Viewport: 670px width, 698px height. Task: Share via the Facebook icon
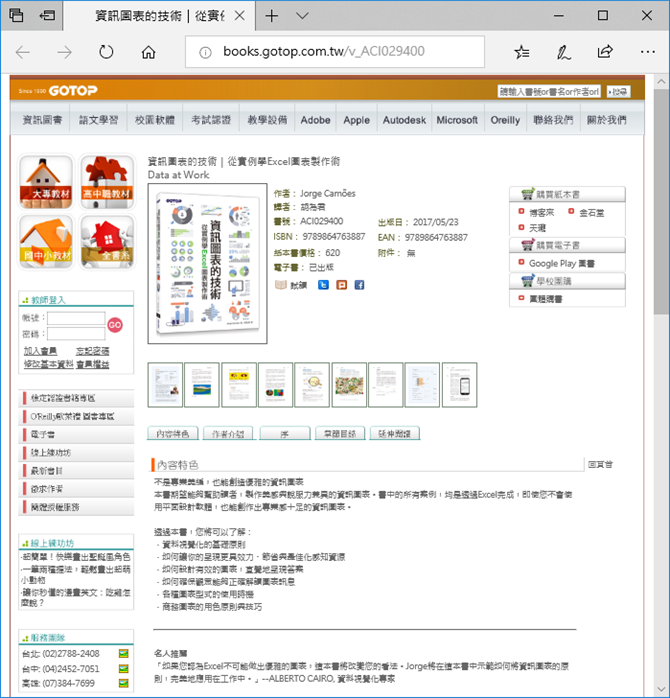point(359,285)
